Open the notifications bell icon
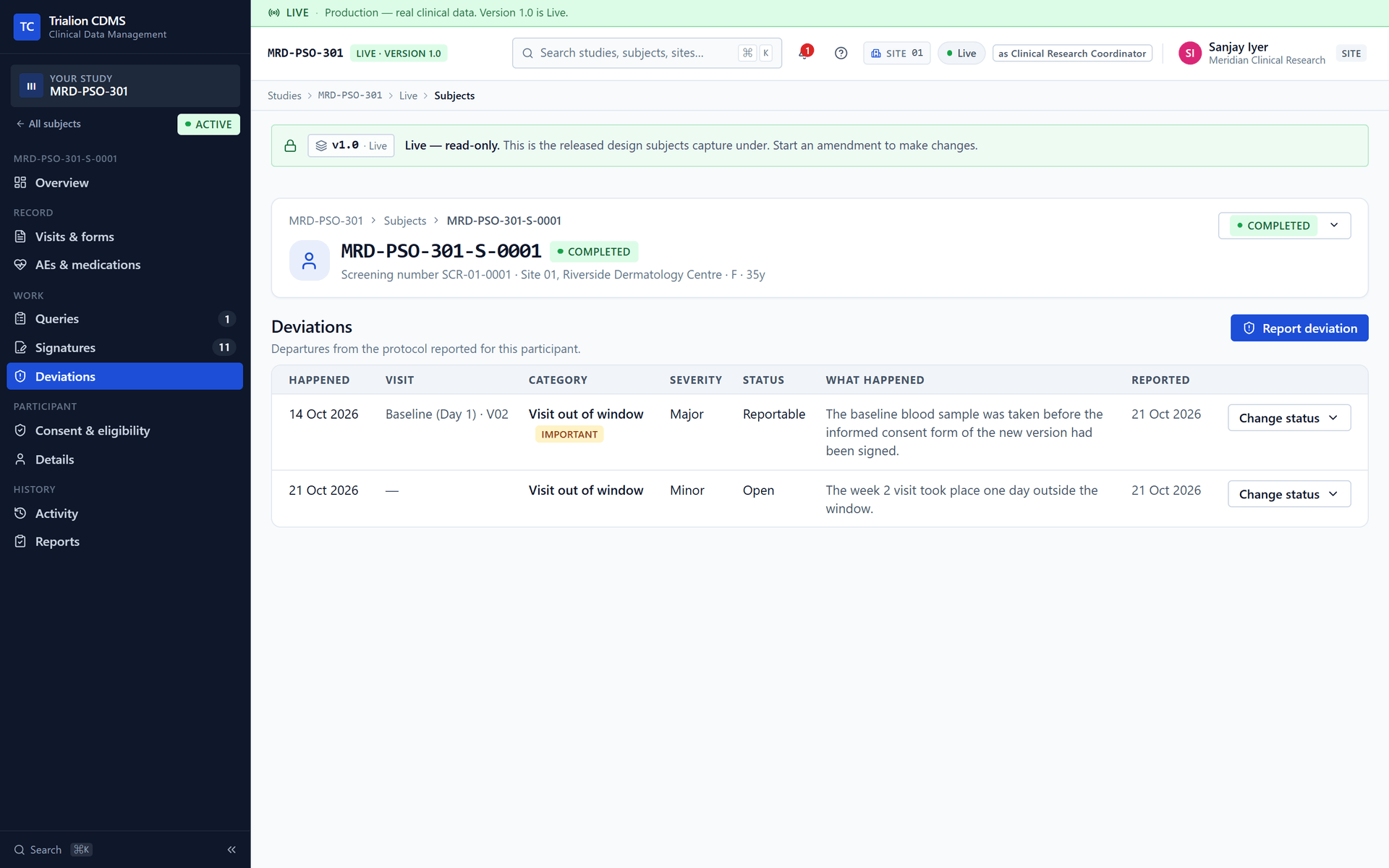Image resolution: width=1389 pixels, height=868 pixels. [x=805, y=53]
